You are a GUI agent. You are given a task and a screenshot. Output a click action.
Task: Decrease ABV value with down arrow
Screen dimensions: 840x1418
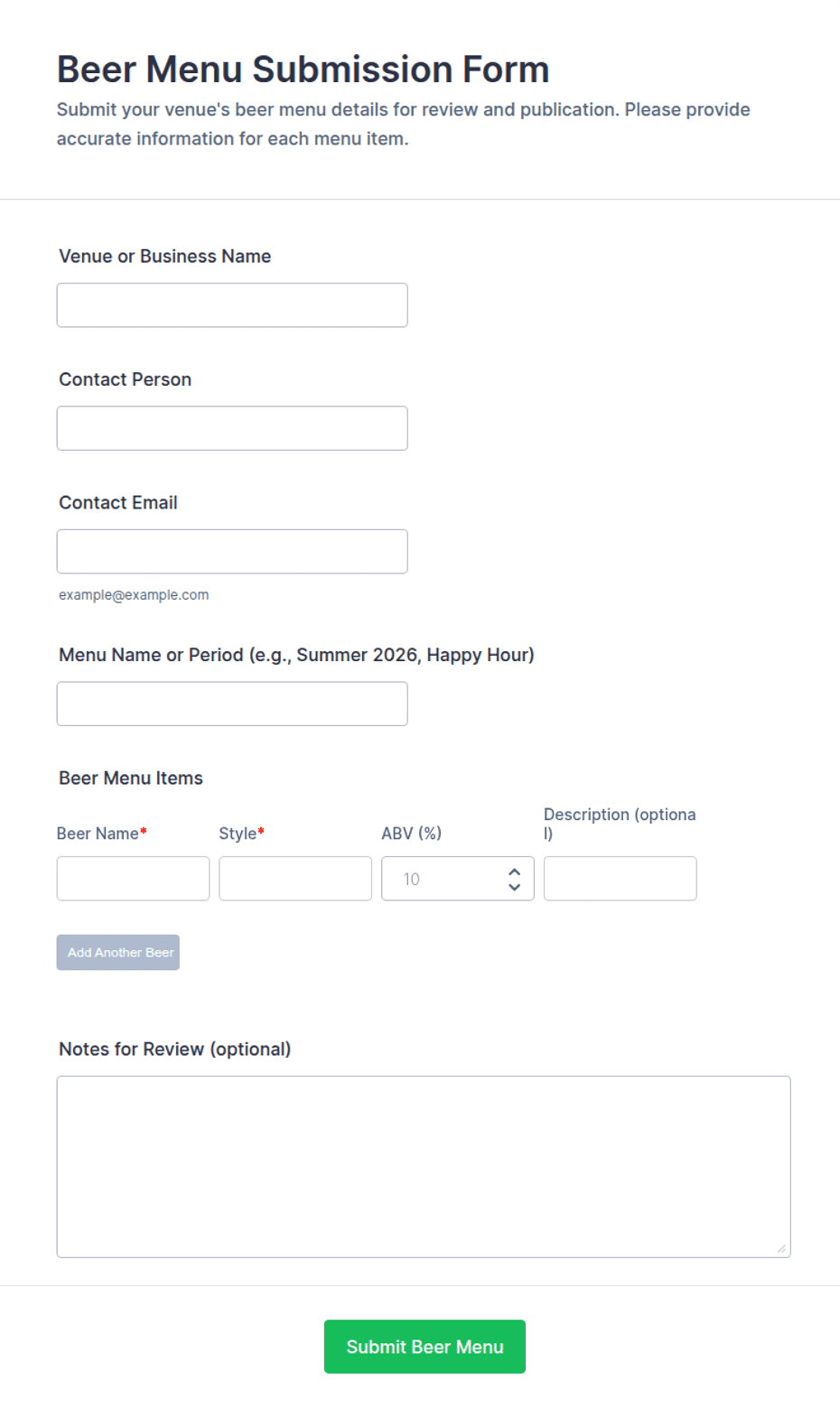(514, 887)
